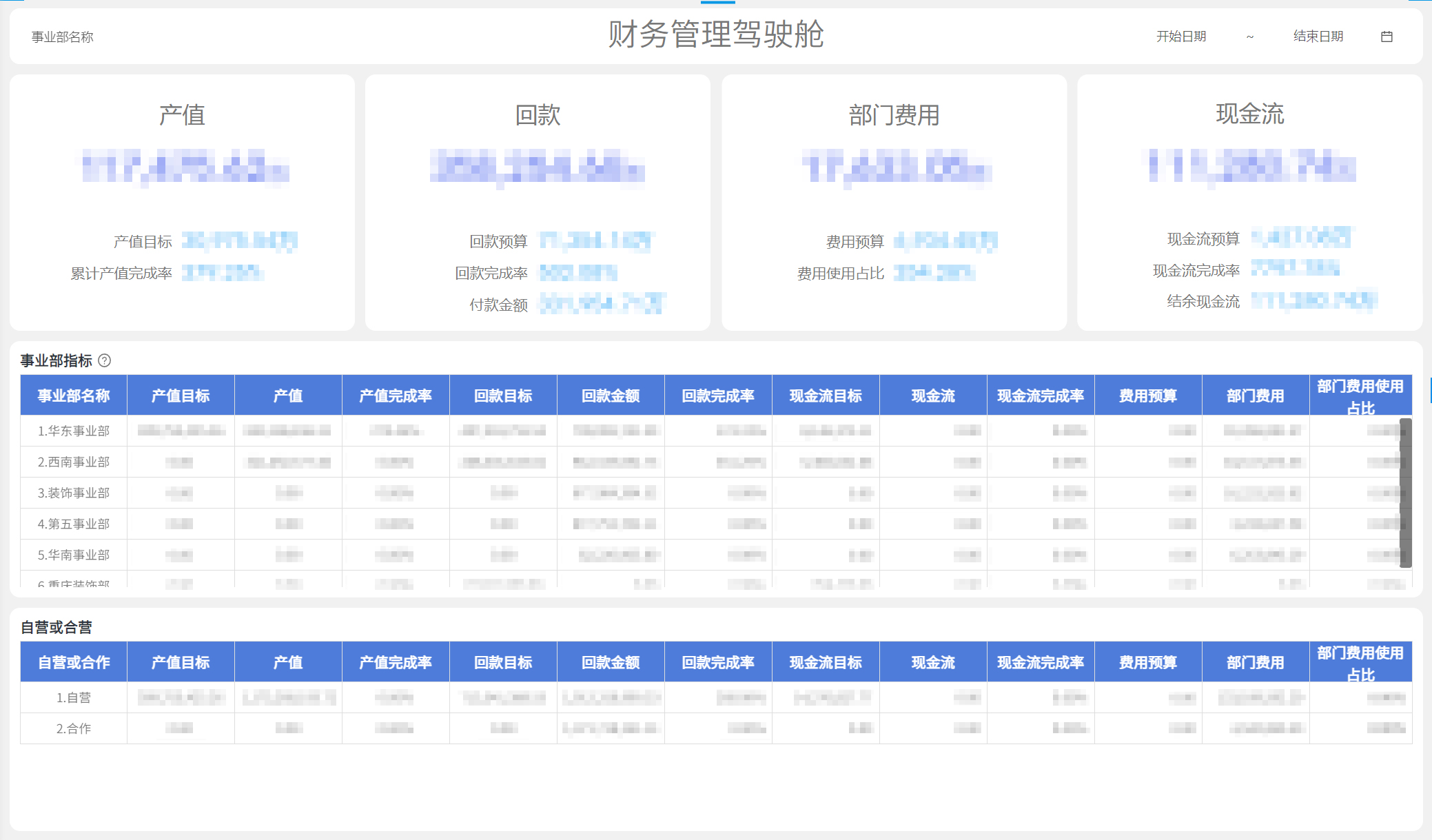Viewport: 1432px width, 840px height.
Task: Click the 产值完成率 column header
Action: (x=395, y=395)
